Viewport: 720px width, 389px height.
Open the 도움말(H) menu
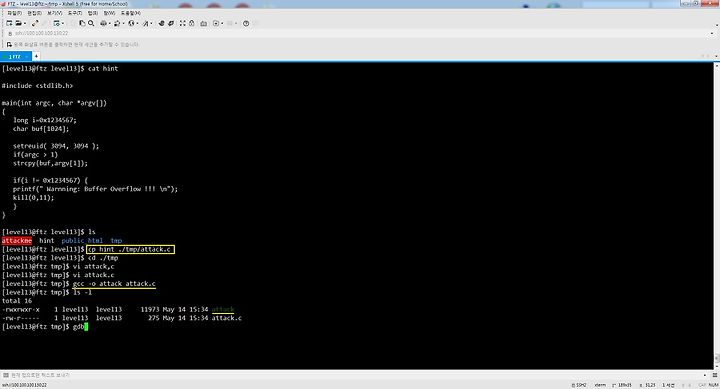tap(131, 13)
